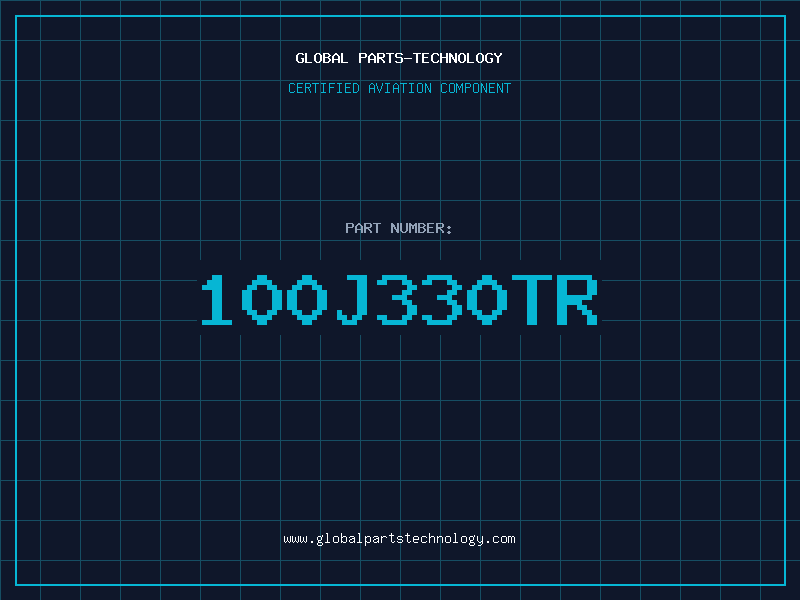Select the PART NUMBER: label
Viewport: 800px width, 600px height.
(x=398, y=228)
